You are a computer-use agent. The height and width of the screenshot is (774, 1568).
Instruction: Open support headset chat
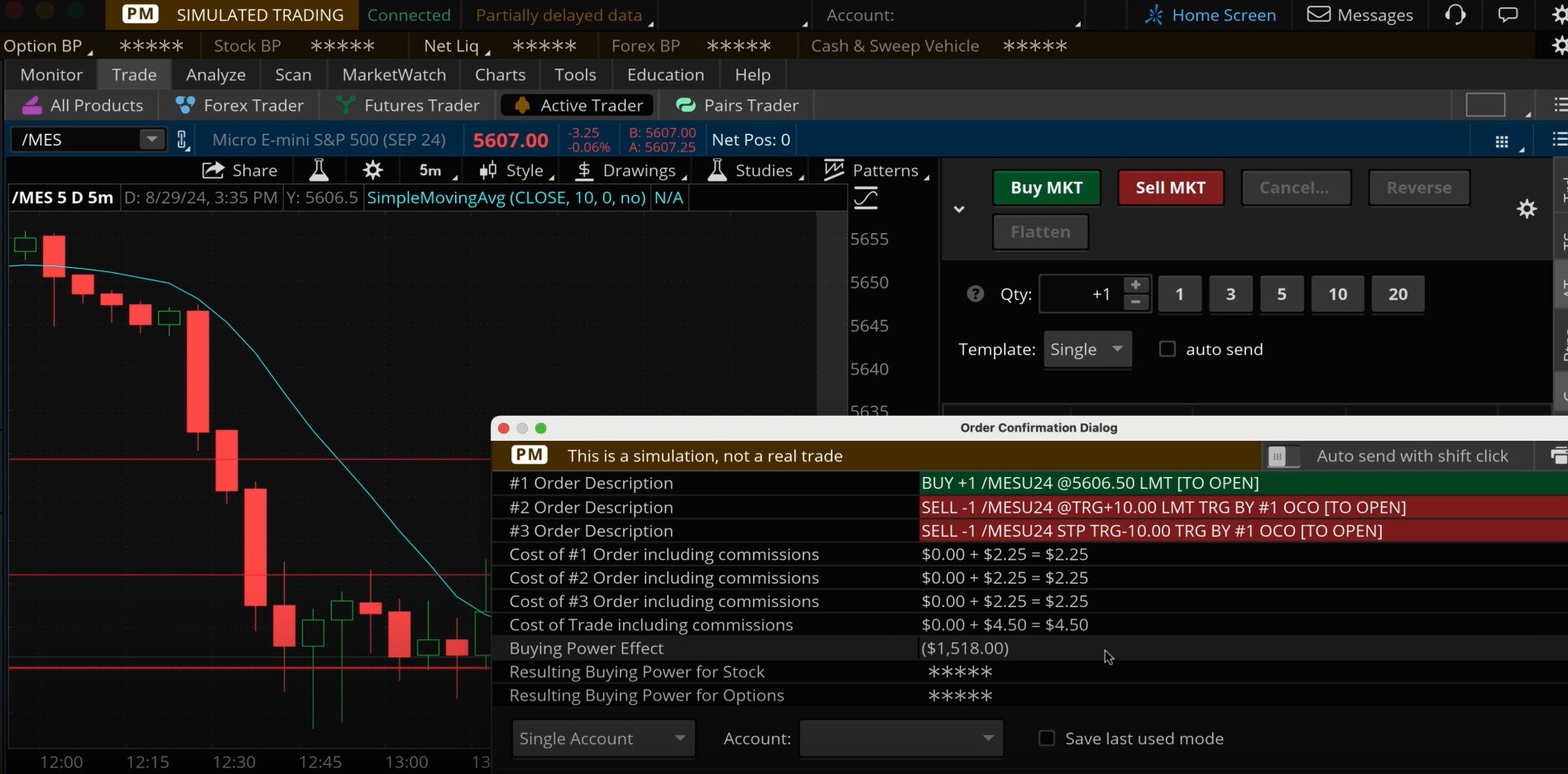coord(1455,14)
